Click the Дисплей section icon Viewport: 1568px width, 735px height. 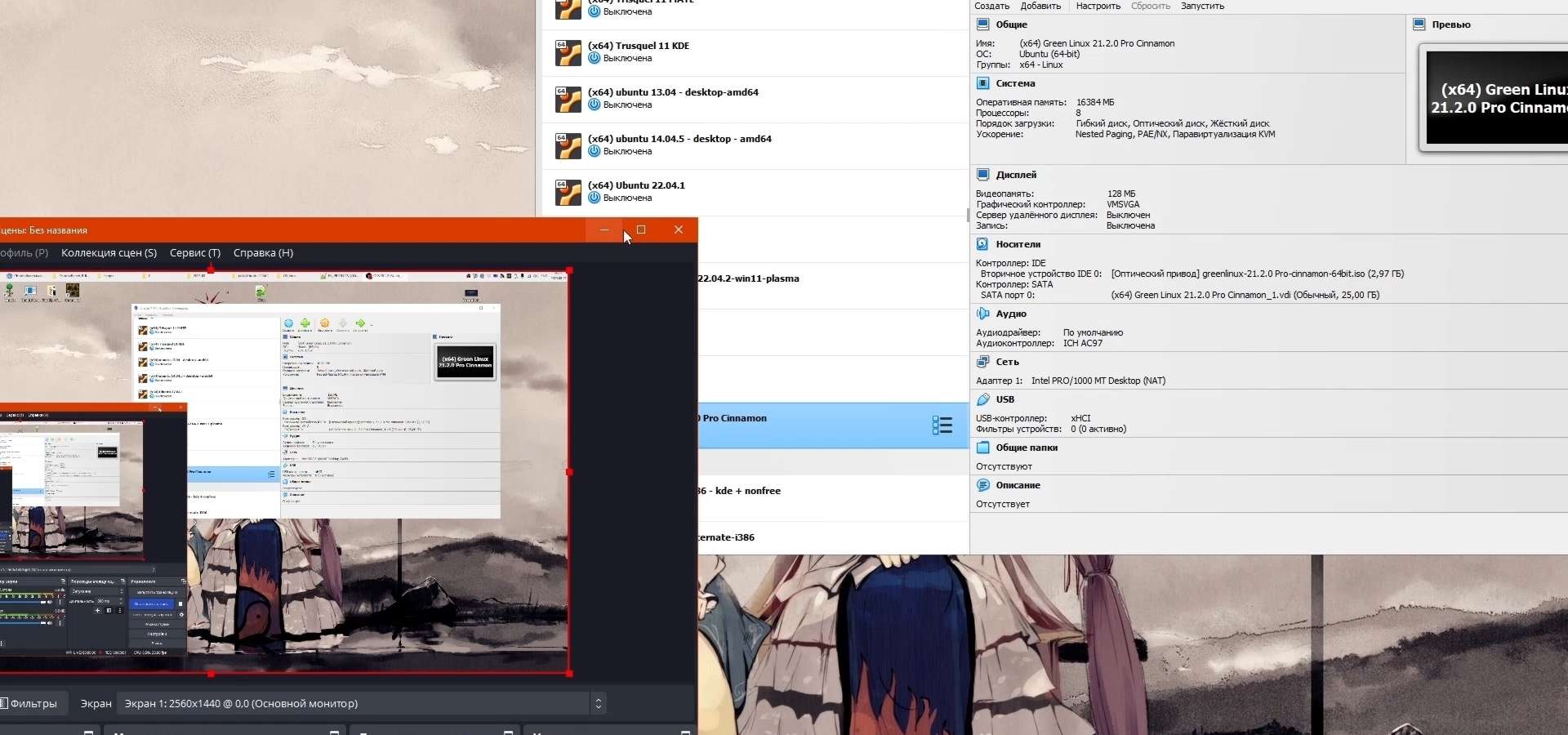tap(983, 175)
